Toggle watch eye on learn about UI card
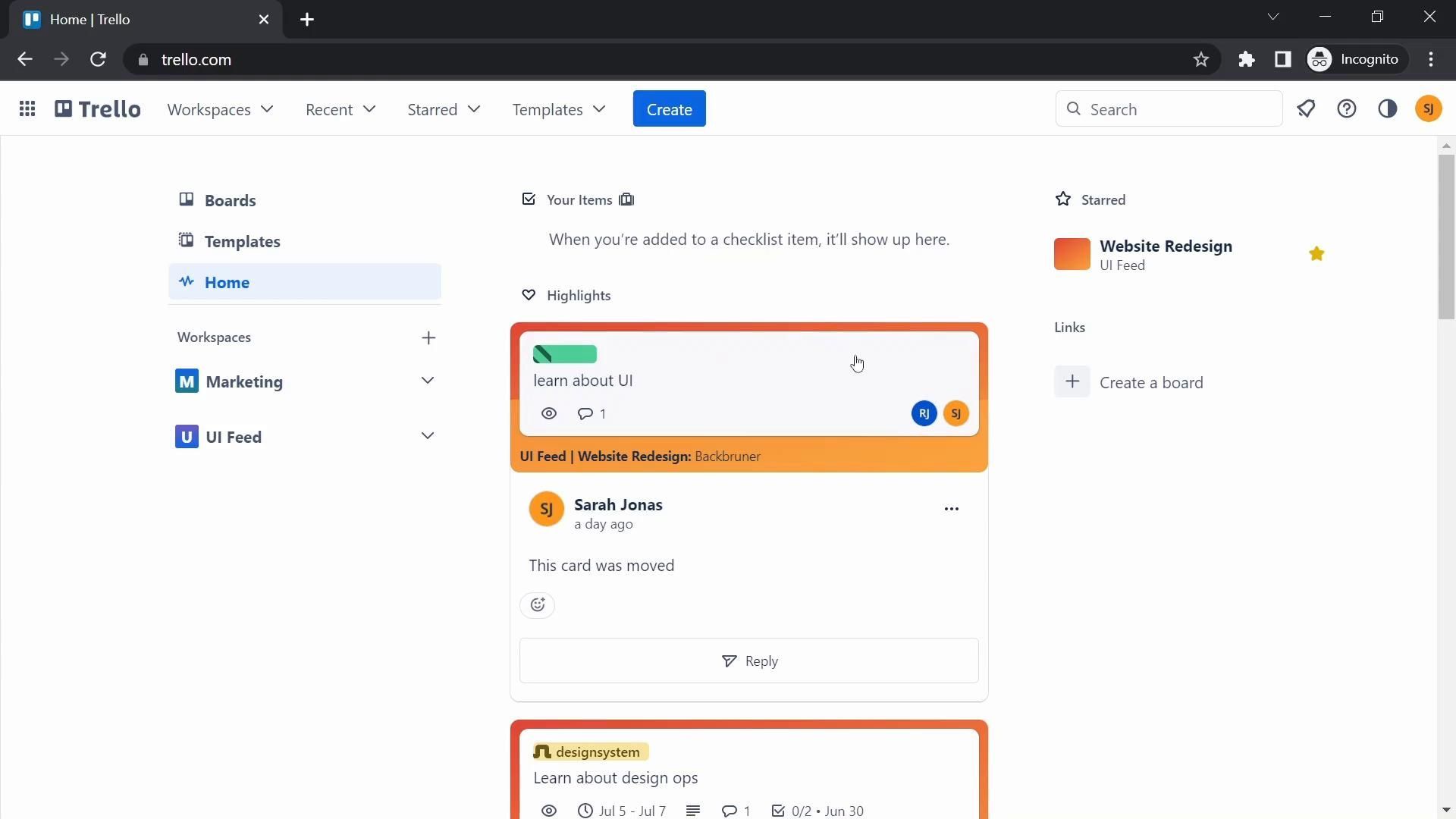Screen dimensions: 1456x819 [549, 414]
